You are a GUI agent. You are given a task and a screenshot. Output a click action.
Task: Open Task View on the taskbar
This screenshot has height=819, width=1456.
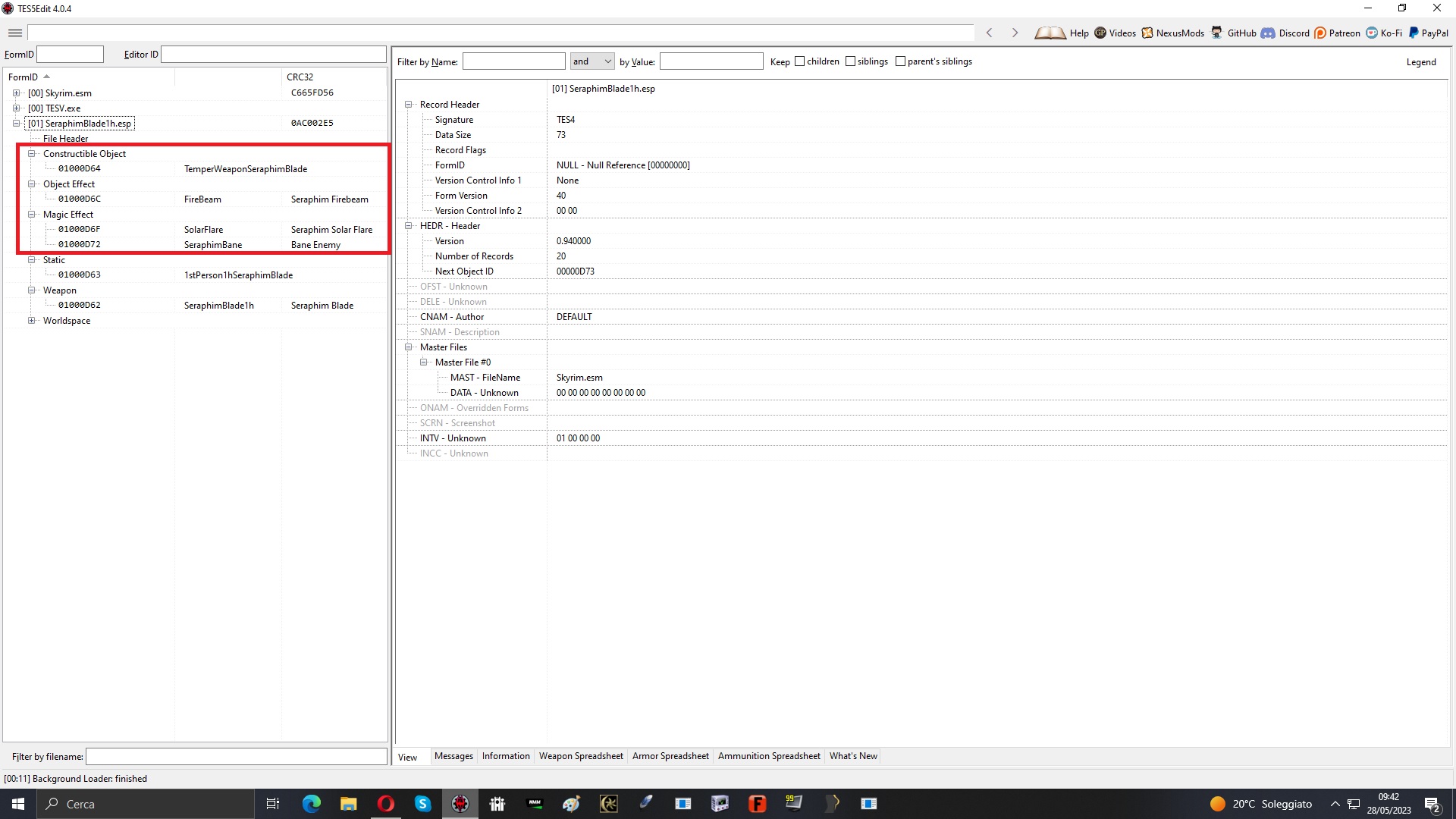point(273,804)
